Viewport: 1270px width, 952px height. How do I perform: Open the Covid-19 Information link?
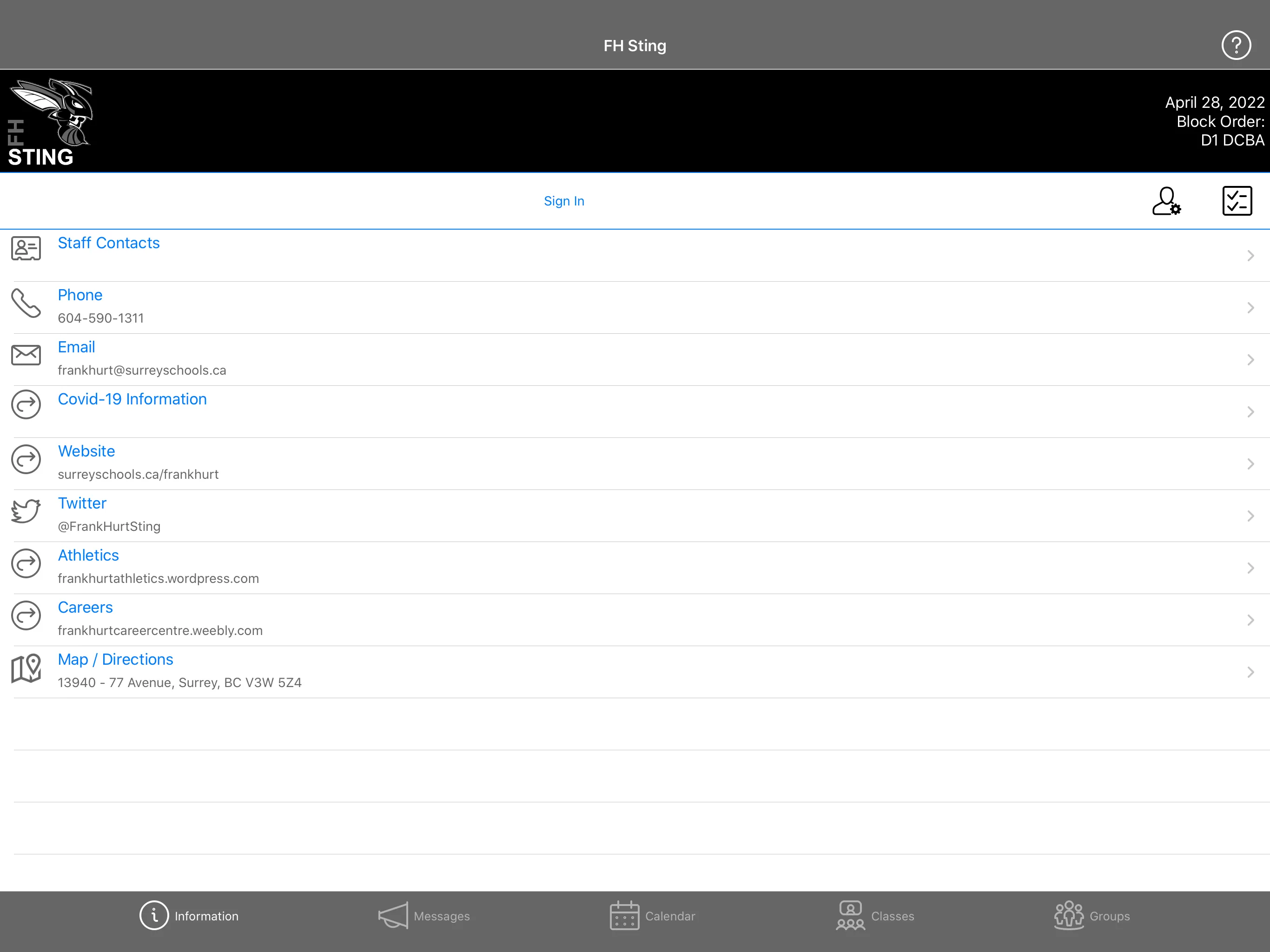[132, 399]
